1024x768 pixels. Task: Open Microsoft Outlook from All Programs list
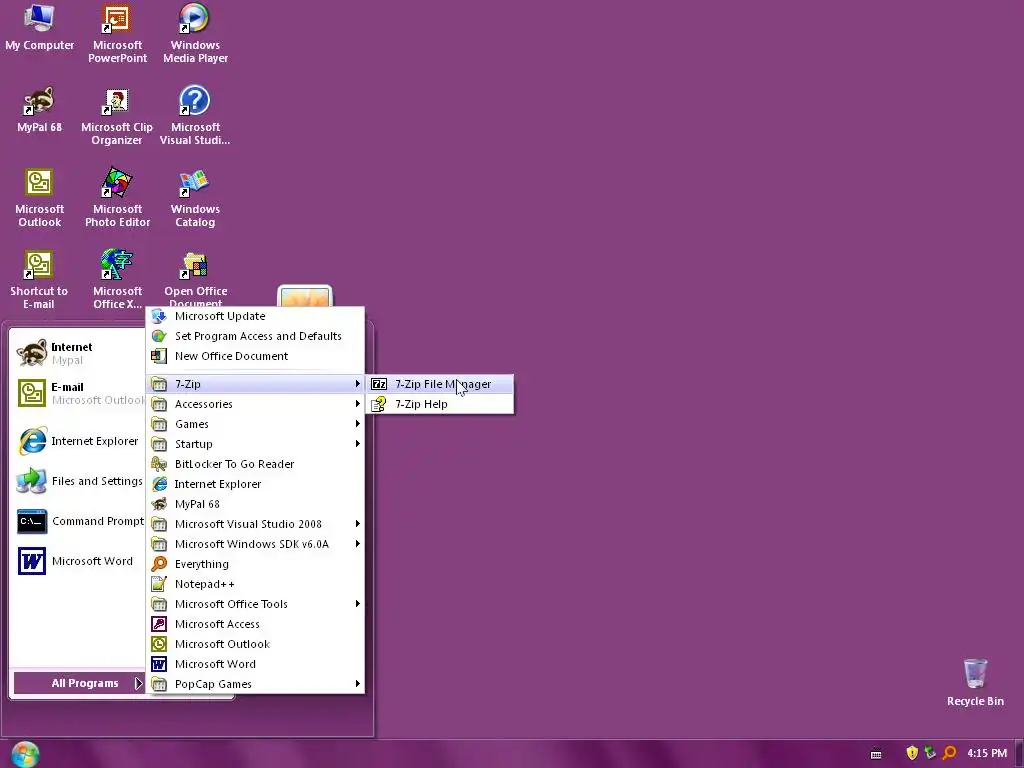256,644
